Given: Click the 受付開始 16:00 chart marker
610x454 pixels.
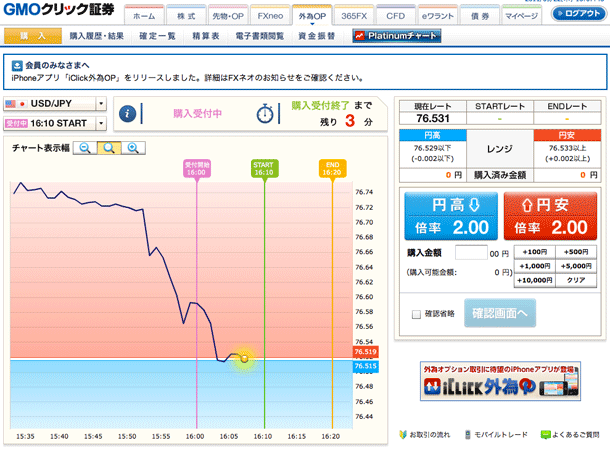Looking at the screenshot, I should [197, 169].
